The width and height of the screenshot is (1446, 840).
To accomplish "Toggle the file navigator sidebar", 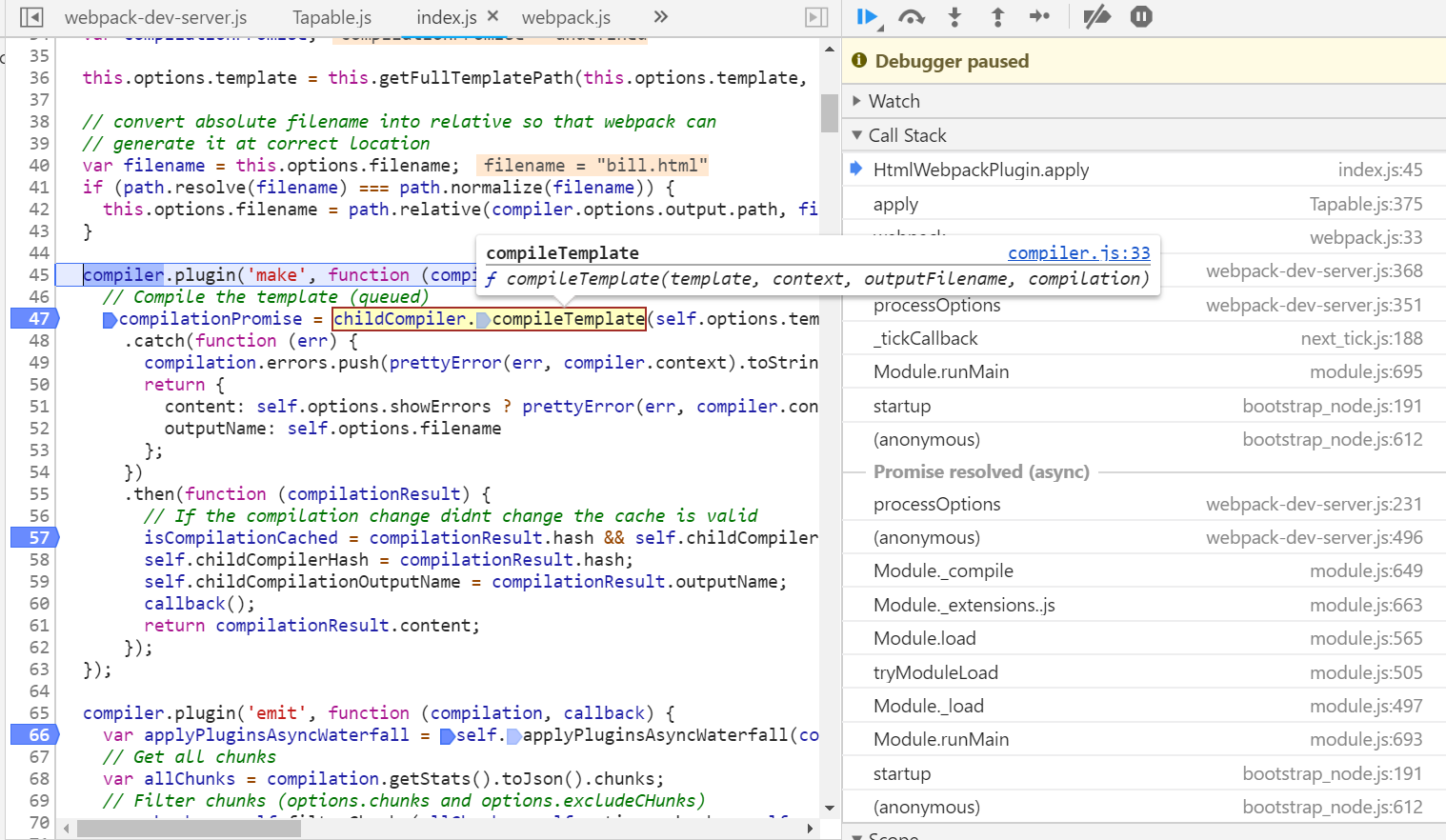I will click(x=30, y=17).
